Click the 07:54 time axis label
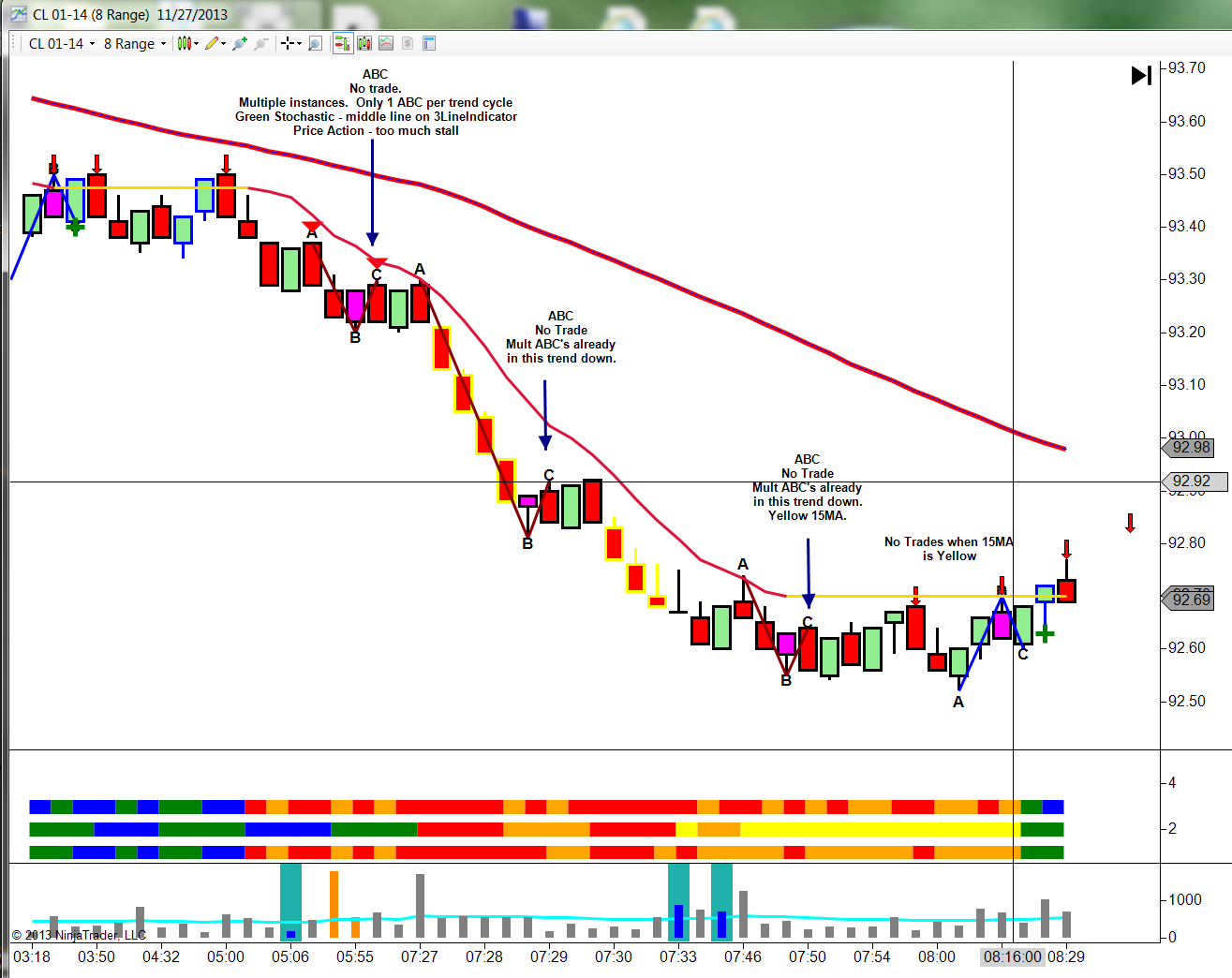 tap(872, 956)
